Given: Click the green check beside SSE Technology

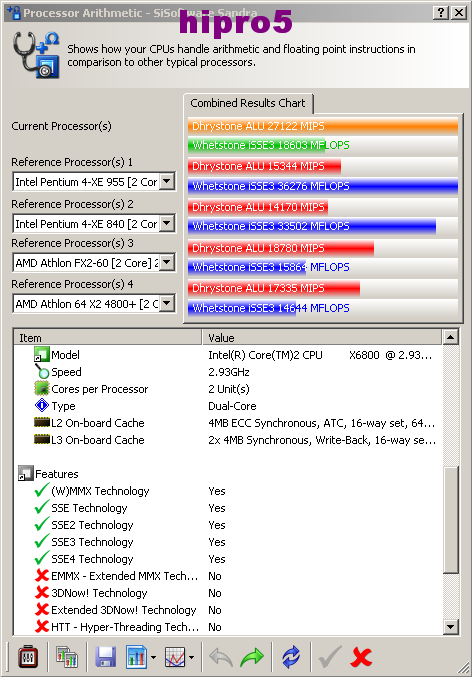Looking at the screenshot, I should click(41, 507).
